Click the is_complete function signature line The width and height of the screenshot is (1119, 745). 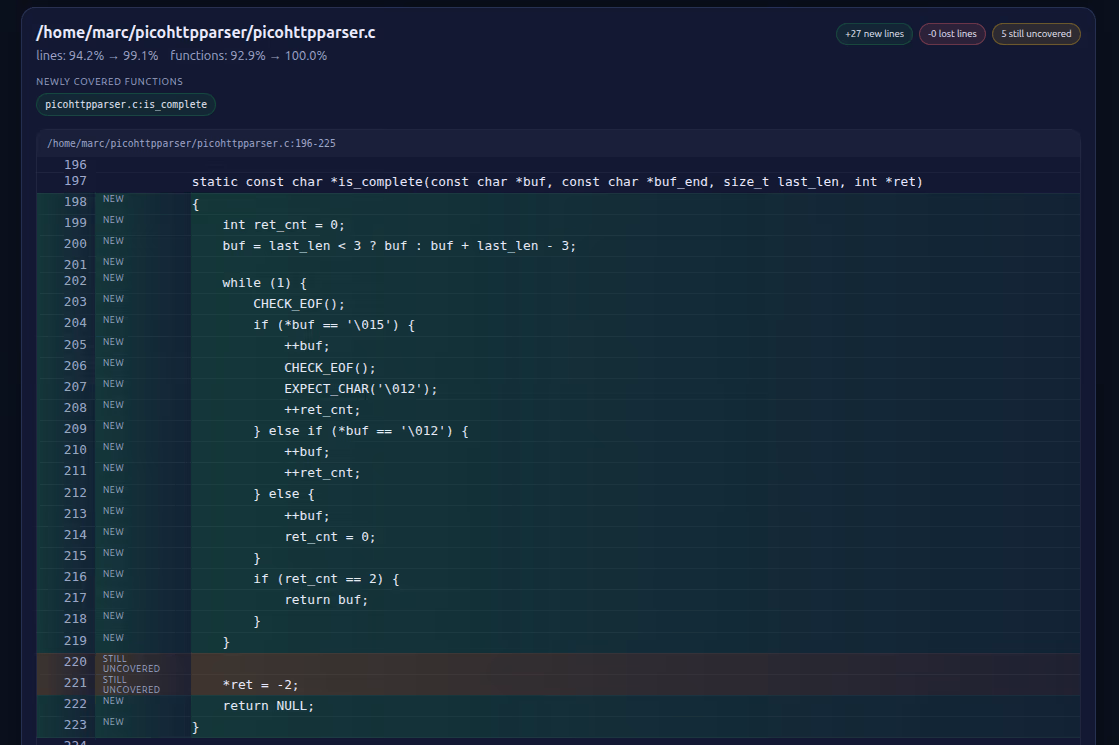point(556,182)
